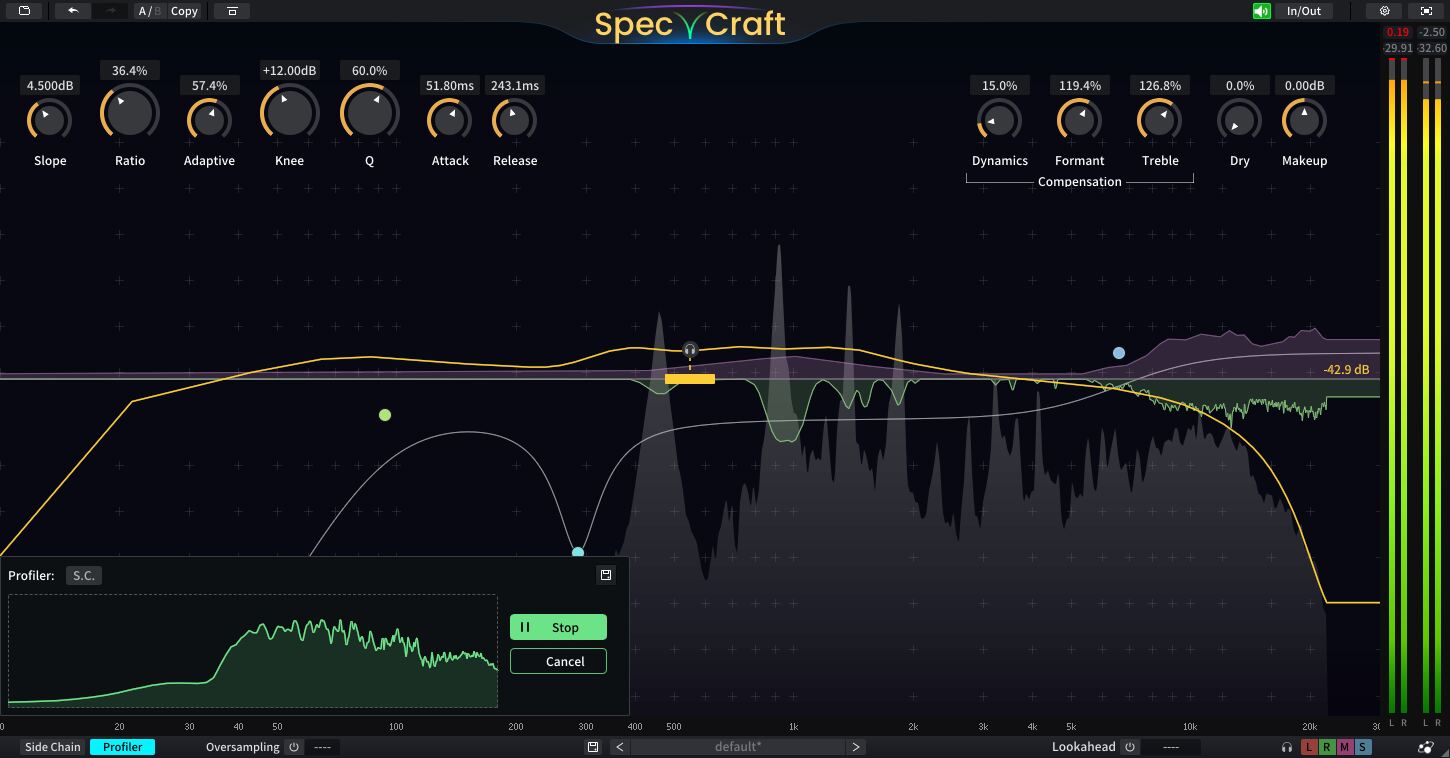Open the preset folder browser
The image size is (1450, 758).
[22, 11]
